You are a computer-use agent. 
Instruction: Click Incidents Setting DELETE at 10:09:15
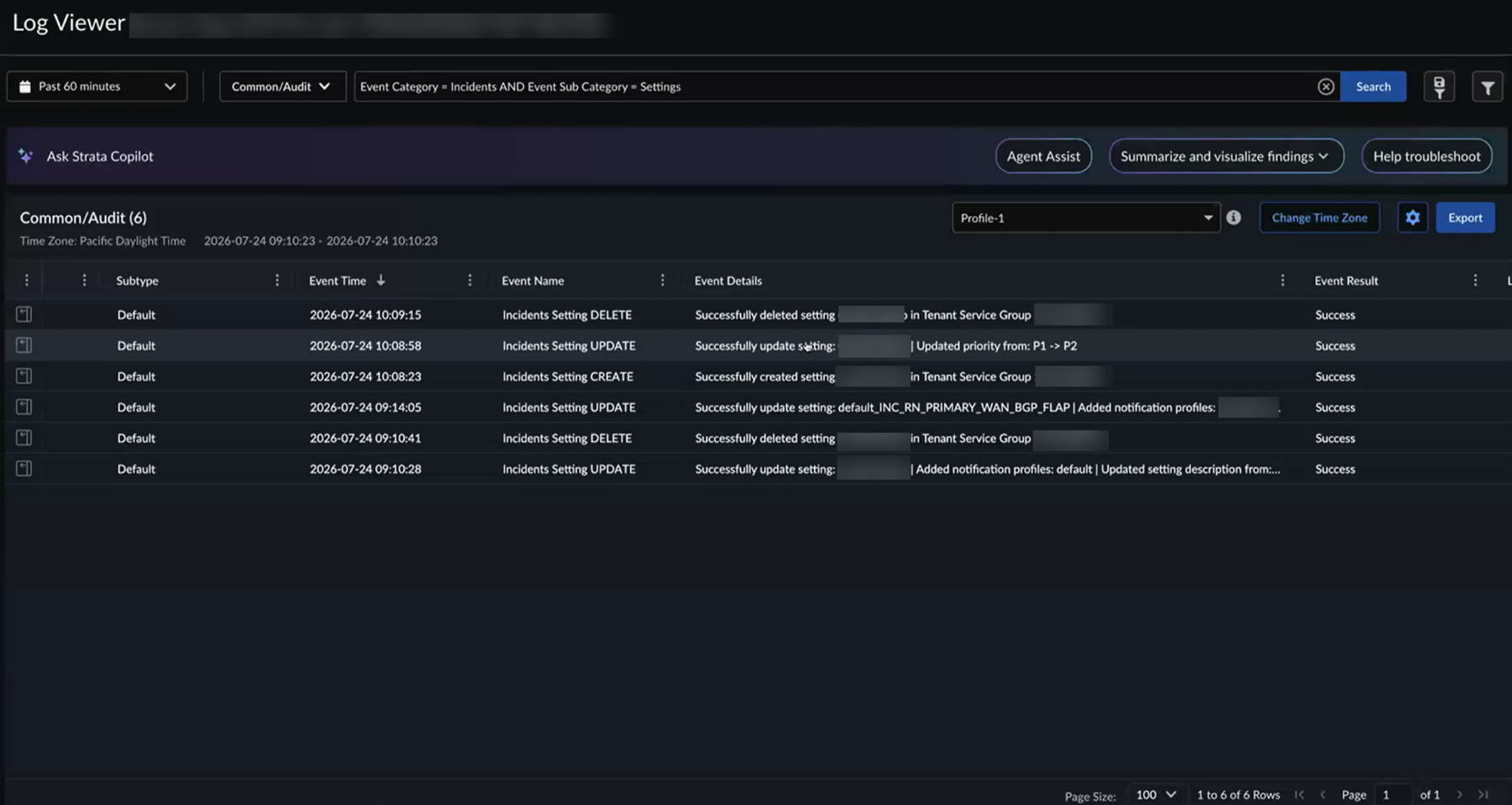pyautogui.click(x=567, y=315)
